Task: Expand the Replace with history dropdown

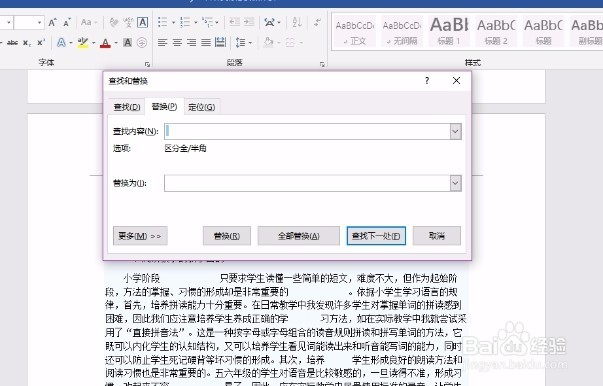Action: click(x=455, y=183)
